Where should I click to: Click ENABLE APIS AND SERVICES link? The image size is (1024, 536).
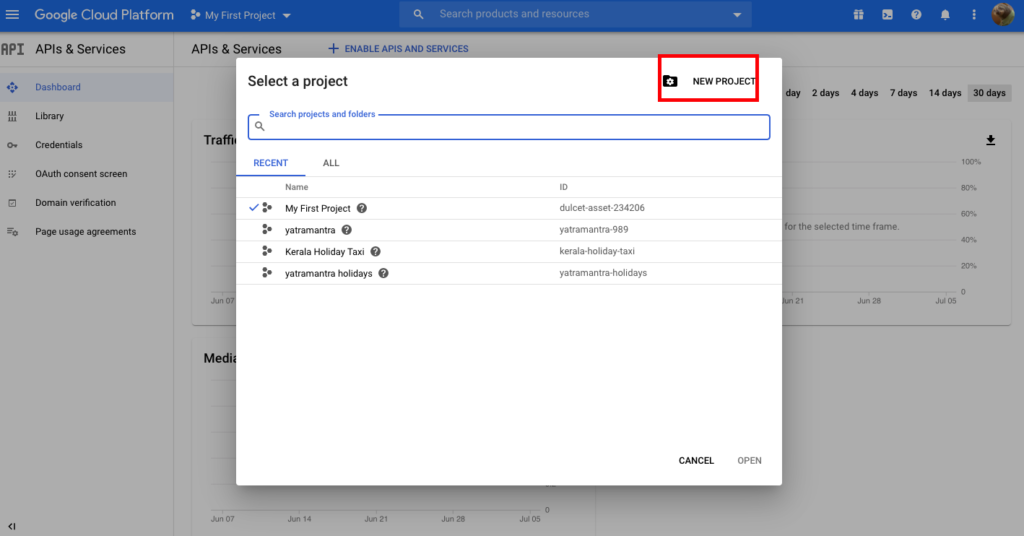coord(398,48)
